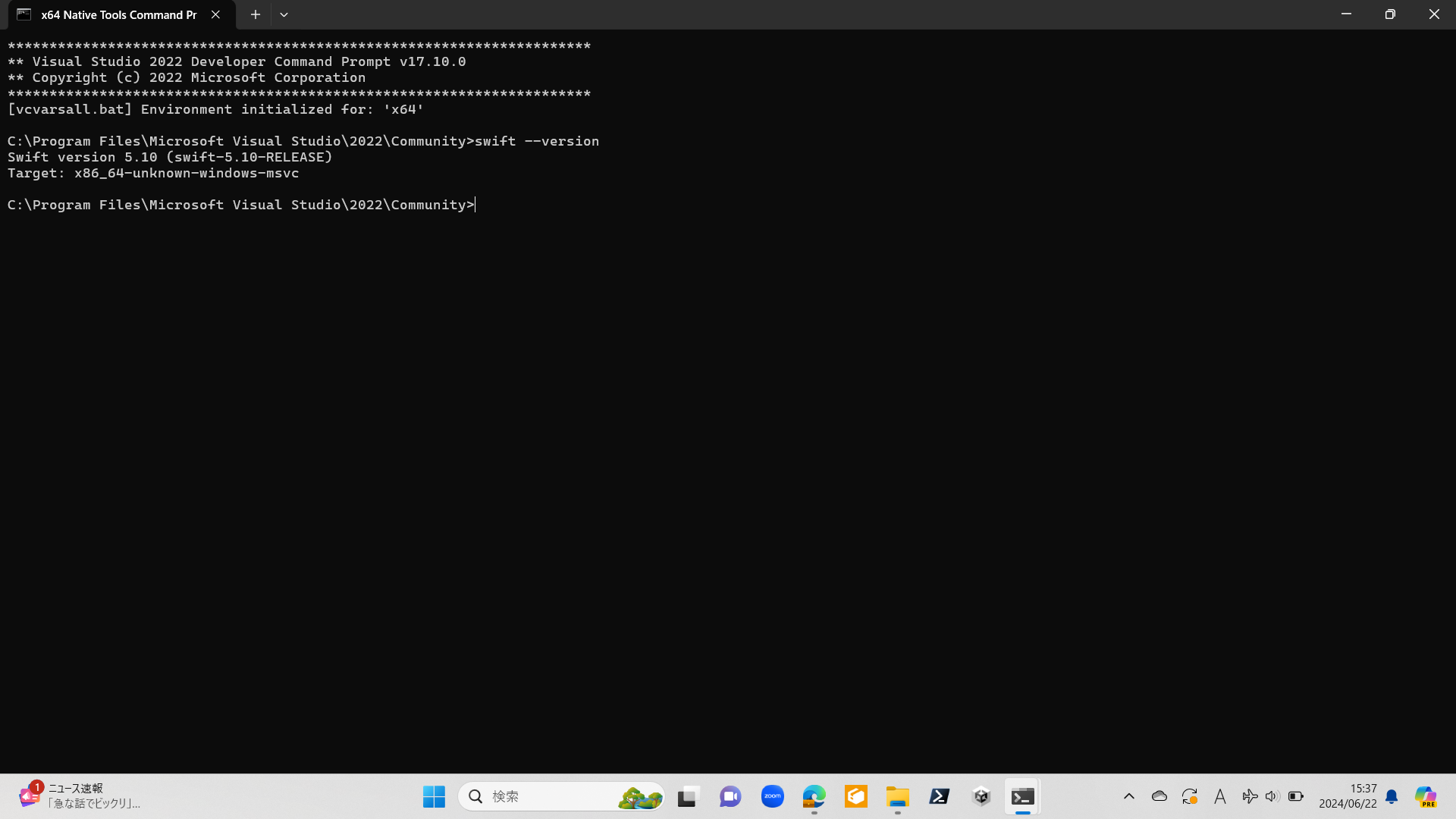Launch Copilot preview from taskbar
The image size is (1456, 819).
[1426, 796]
